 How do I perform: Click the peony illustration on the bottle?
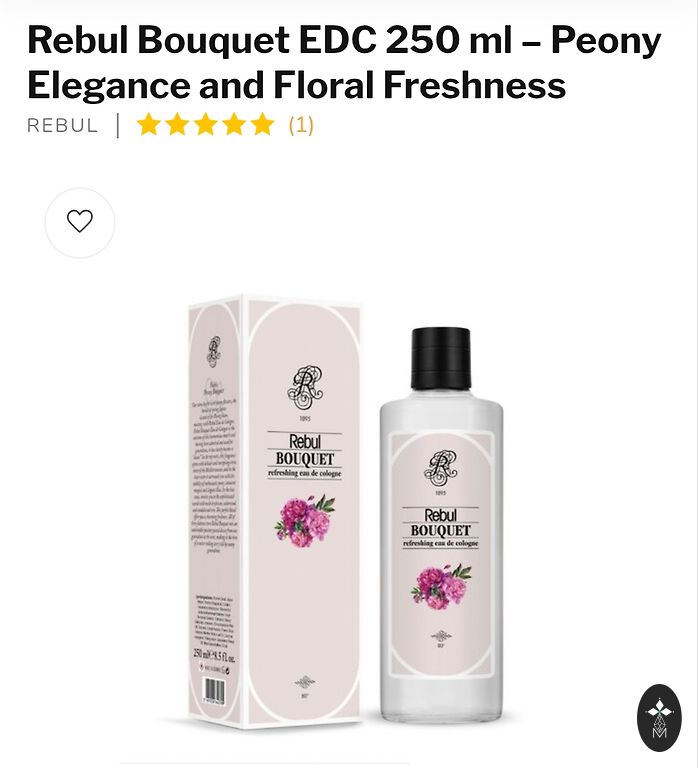pyautogui.click(x=441, y=586)
